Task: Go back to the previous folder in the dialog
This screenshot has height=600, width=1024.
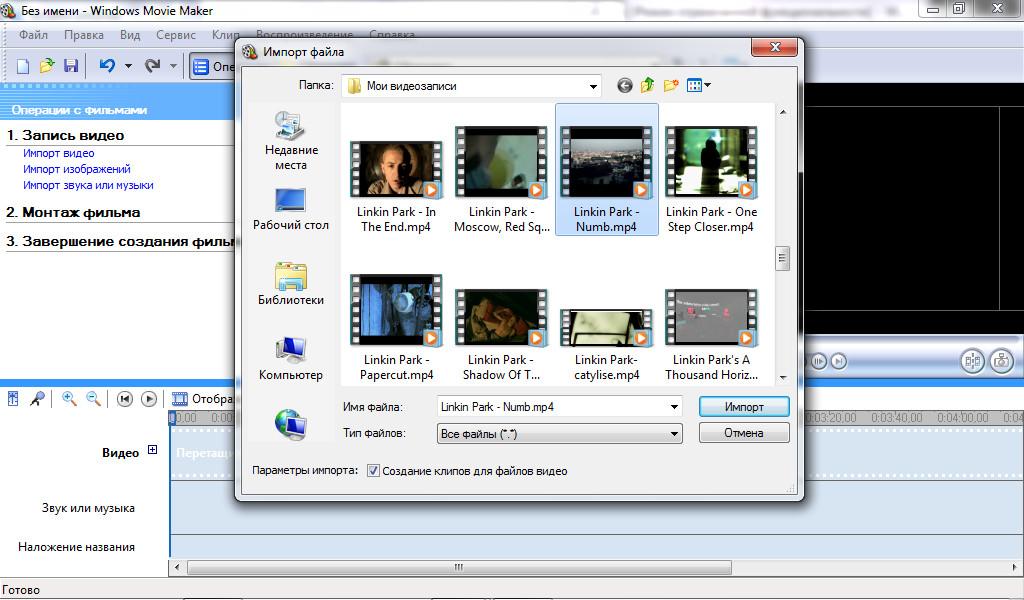Action: coord(625,86)
